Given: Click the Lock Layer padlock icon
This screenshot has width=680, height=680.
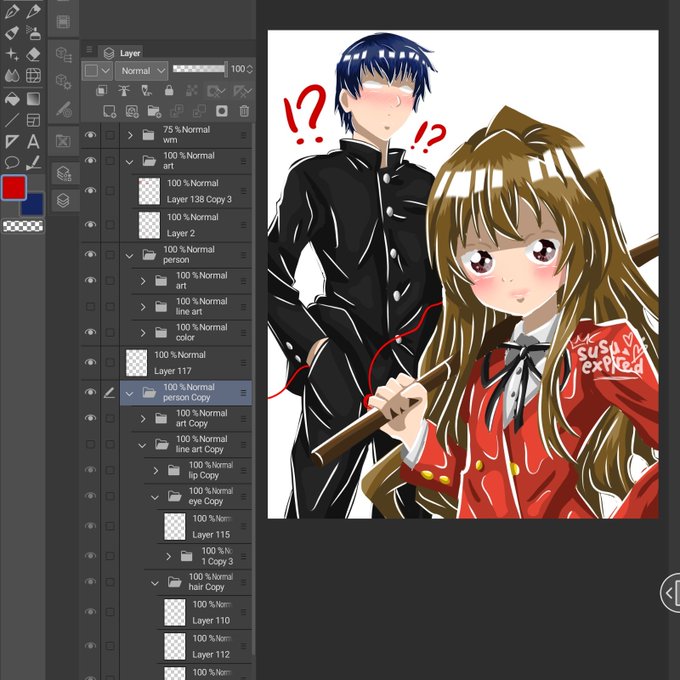Looking at the screenshot, I should pyautogui.click(x=169, y=91).
